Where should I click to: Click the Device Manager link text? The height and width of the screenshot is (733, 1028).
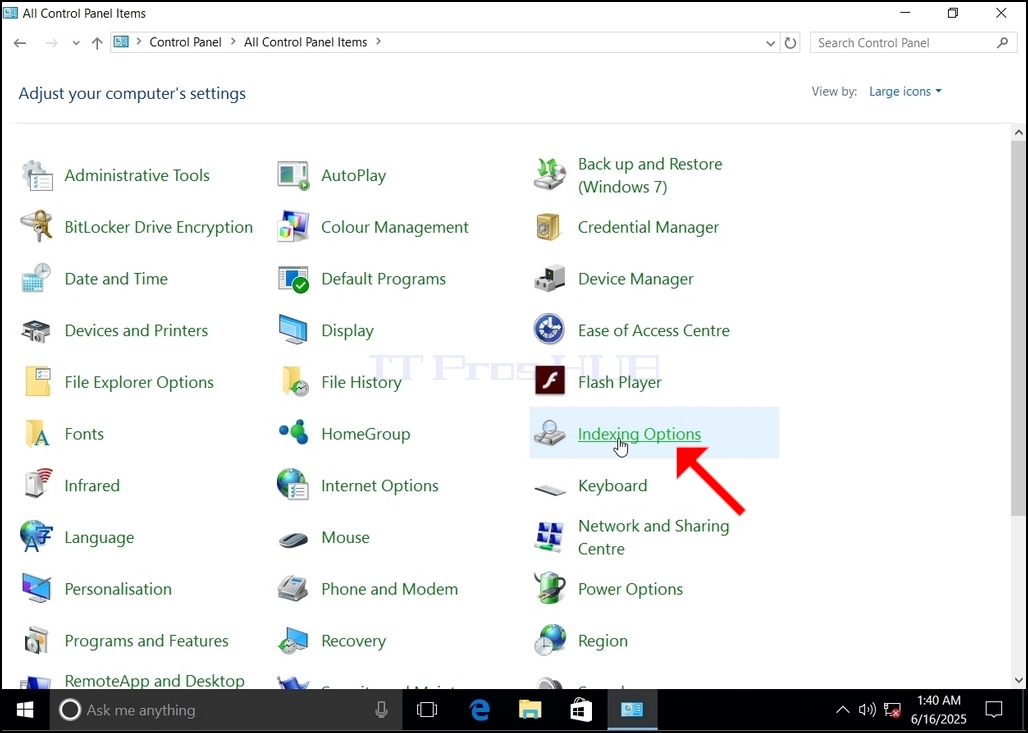click(x=635, y=279)
